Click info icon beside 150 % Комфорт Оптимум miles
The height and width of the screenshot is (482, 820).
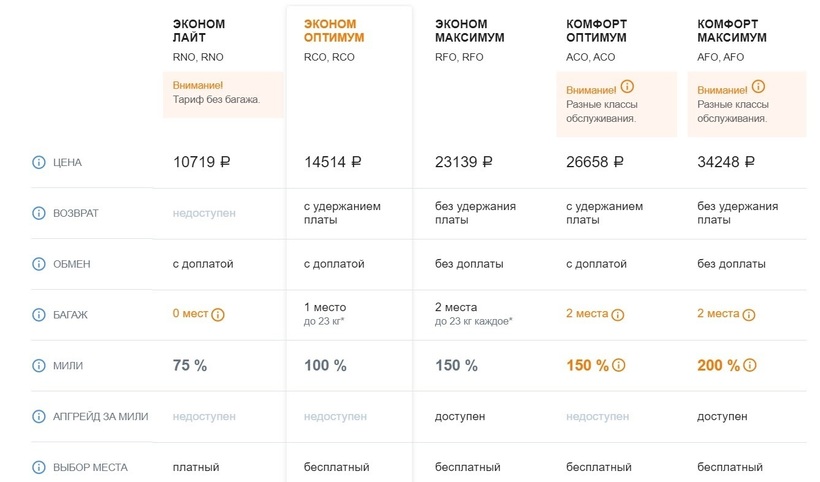tap(619, 366)
